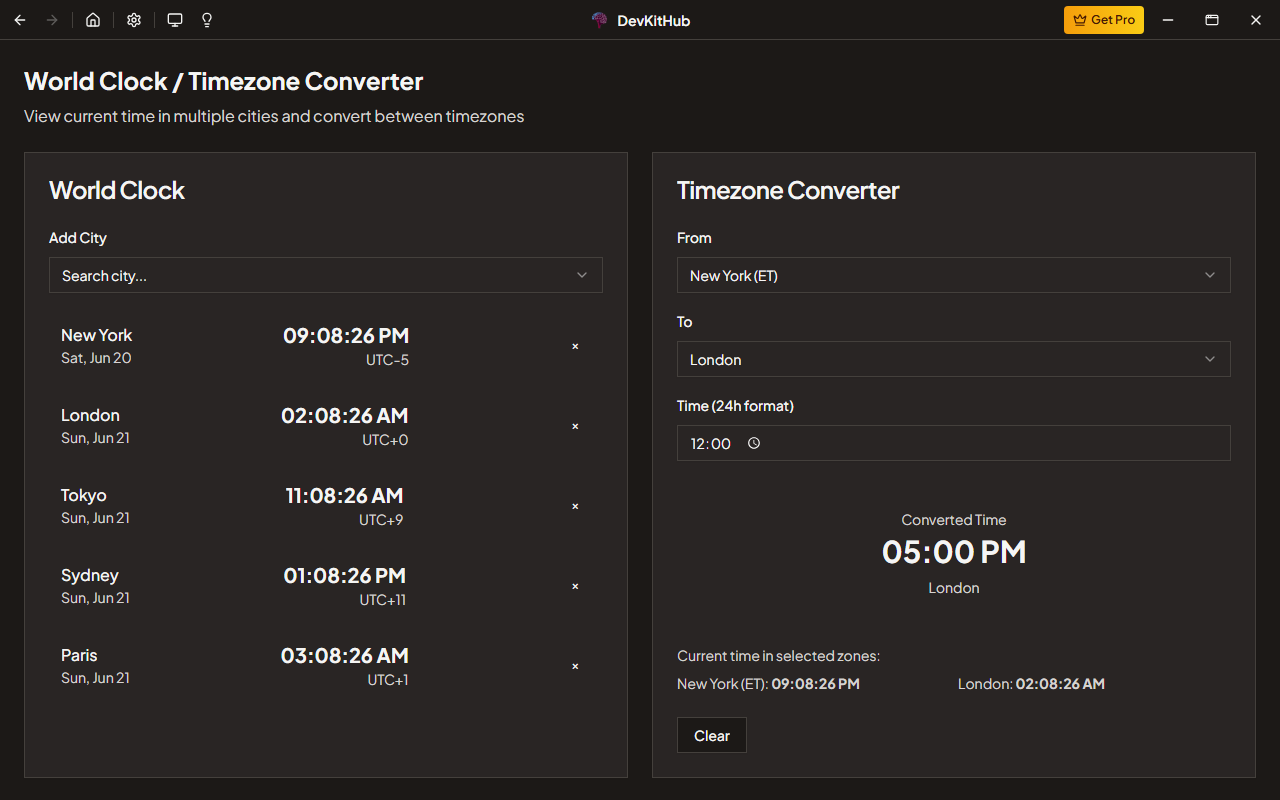
Task: Click the UTC+1 offset label
Action: [x=388, y=680]
